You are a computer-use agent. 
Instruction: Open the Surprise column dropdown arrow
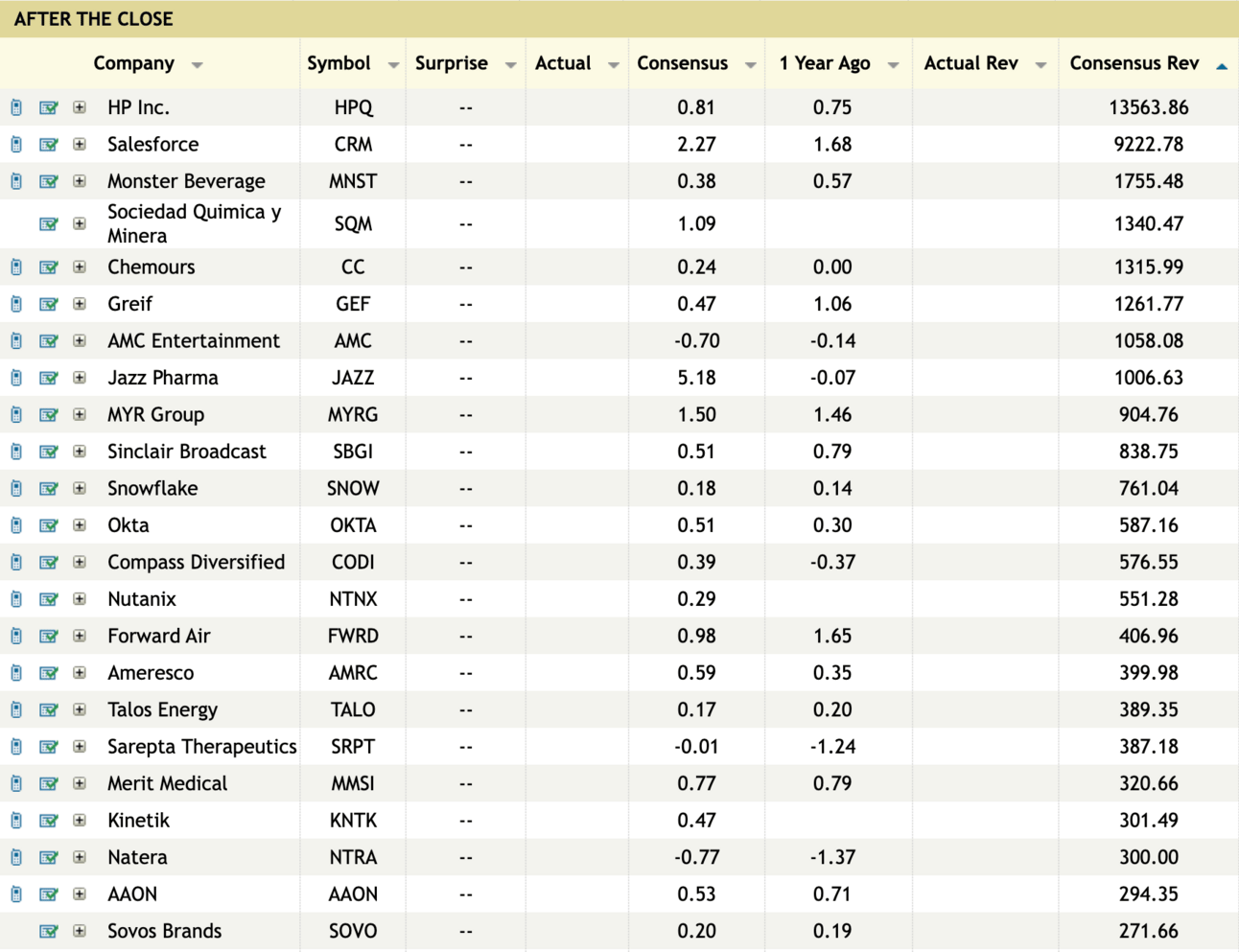click(x=510, y=65)
